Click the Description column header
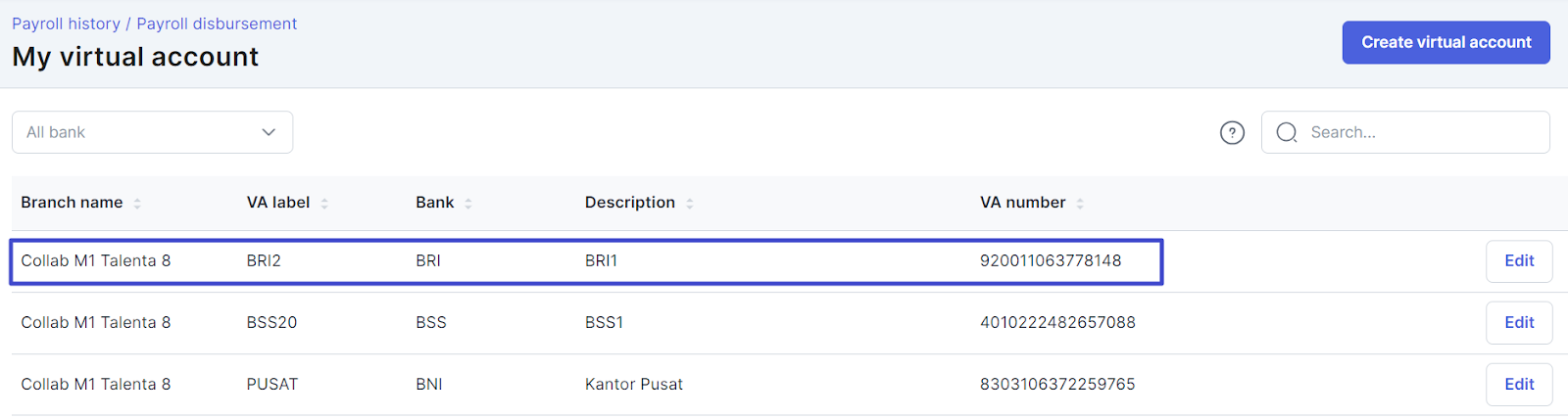This screenshot has height=418, width=1568. tap(630, 203)
